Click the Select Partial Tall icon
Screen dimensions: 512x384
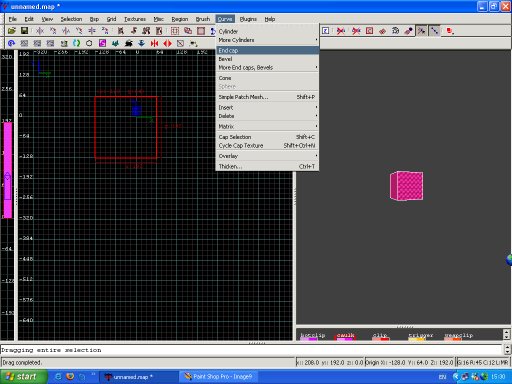click(x=146, y=31)
